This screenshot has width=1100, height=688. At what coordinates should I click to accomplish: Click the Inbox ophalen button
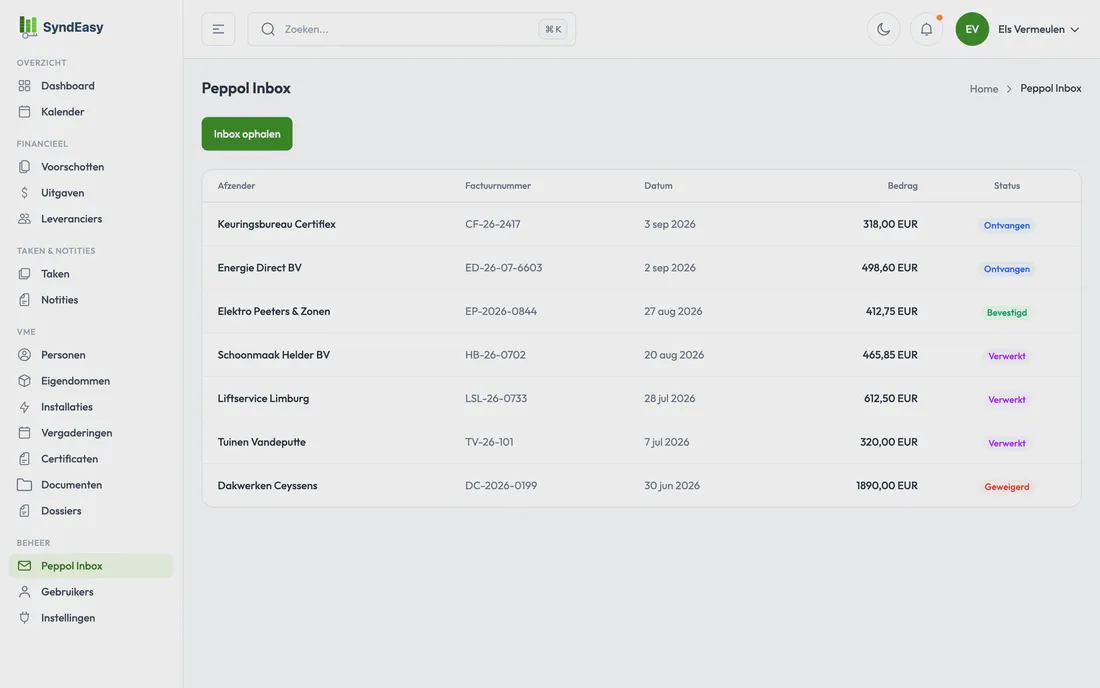click(x=247, y=133)
